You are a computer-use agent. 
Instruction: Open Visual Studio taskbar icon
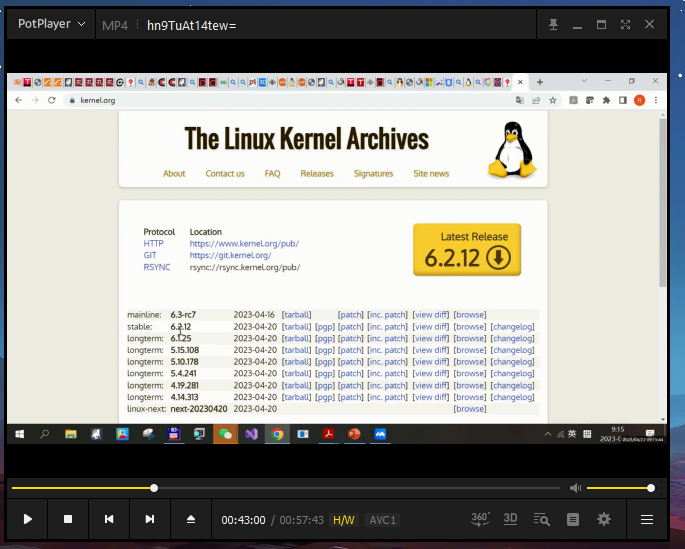click(251, 434)
